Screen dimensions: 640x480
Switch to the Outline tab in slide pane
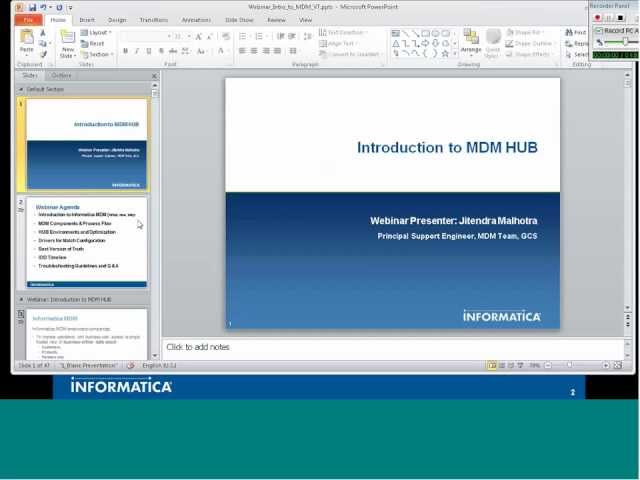tap(61, 76)
